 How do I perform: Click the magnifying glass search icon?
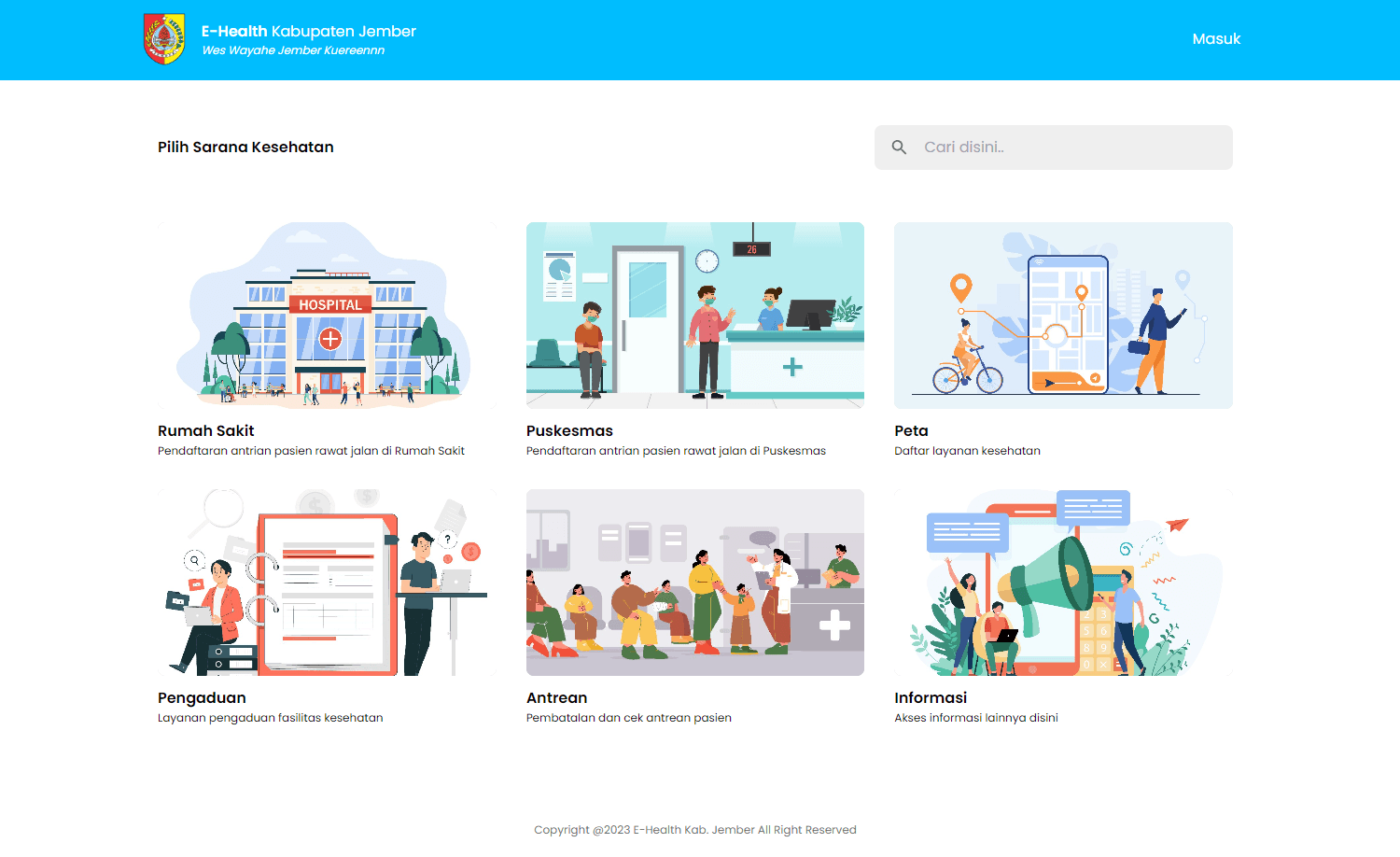point(899,148)
